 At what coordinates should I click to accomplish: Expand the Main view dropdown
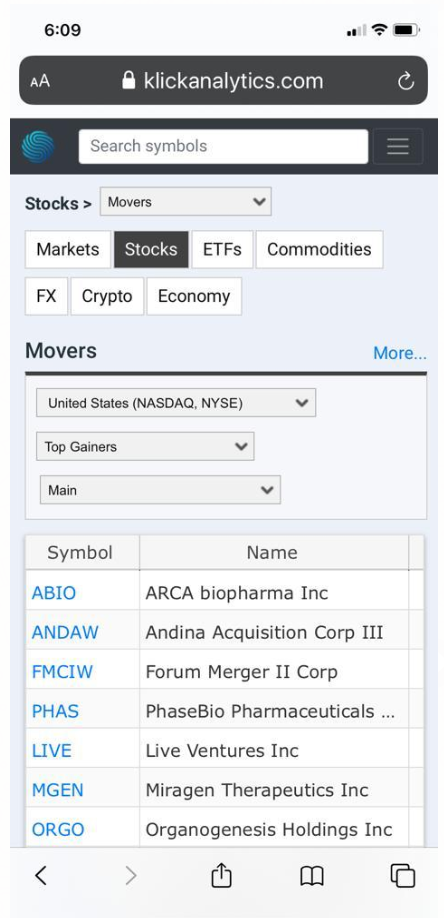pos(160,490)
